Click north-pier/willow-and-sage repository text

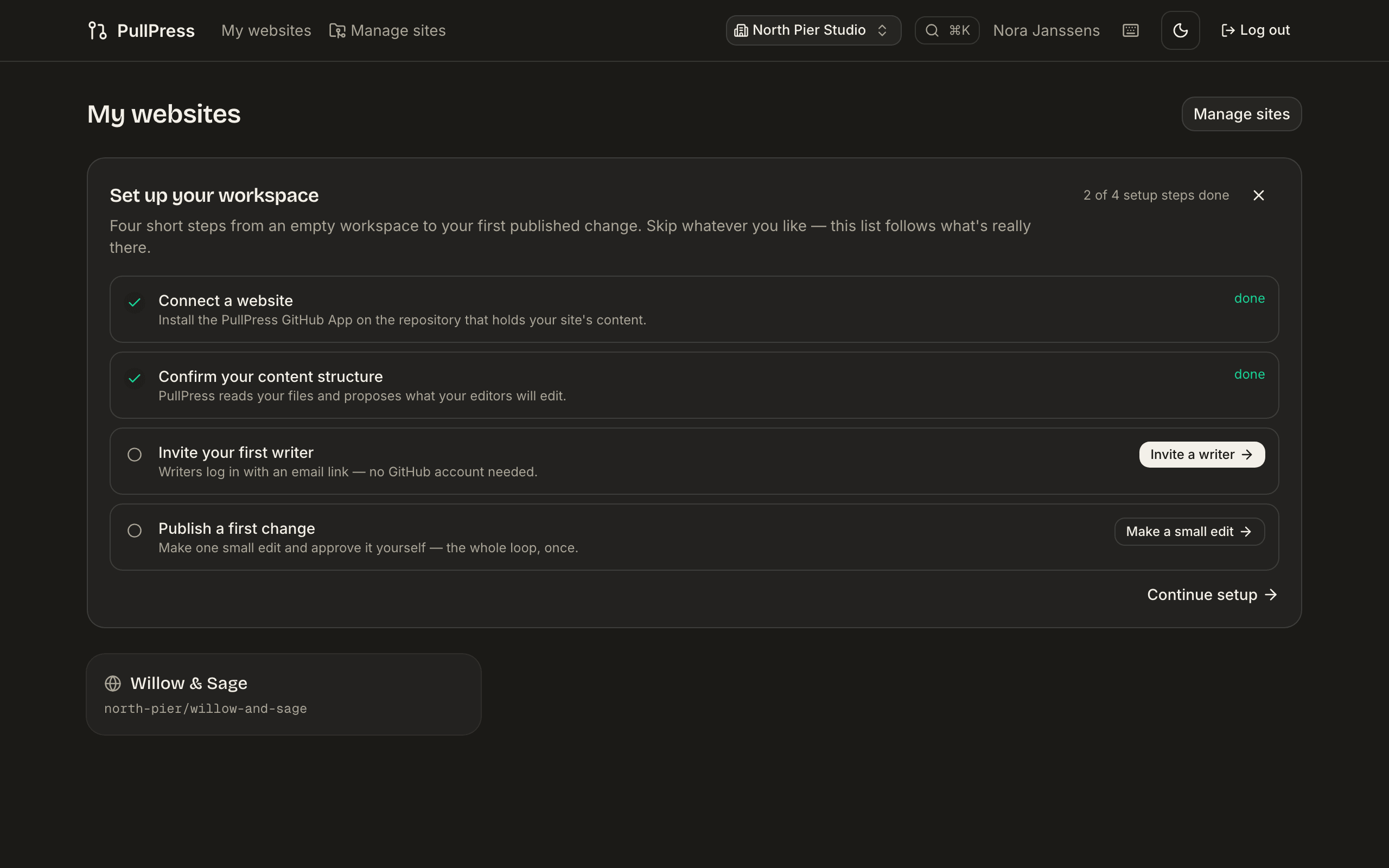coord(206,709)
